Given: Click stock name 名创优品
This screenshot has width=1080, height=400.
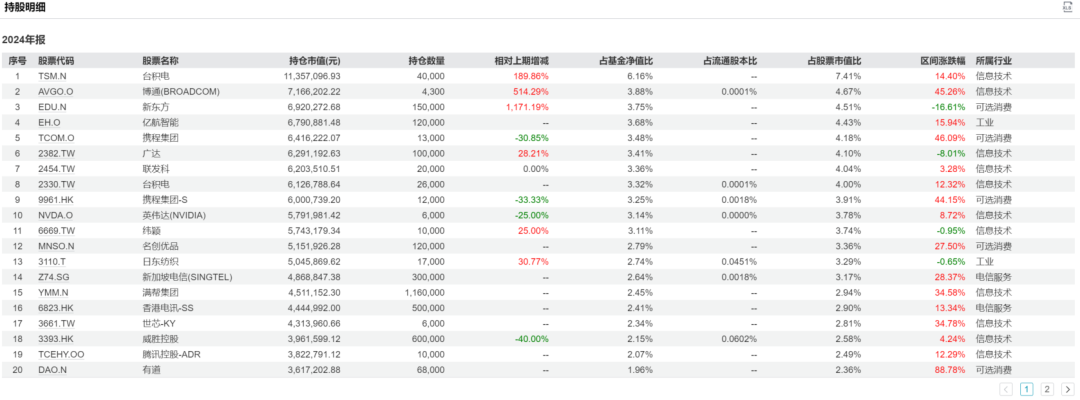Looking at the screenshot, I should tap(160, 246).
